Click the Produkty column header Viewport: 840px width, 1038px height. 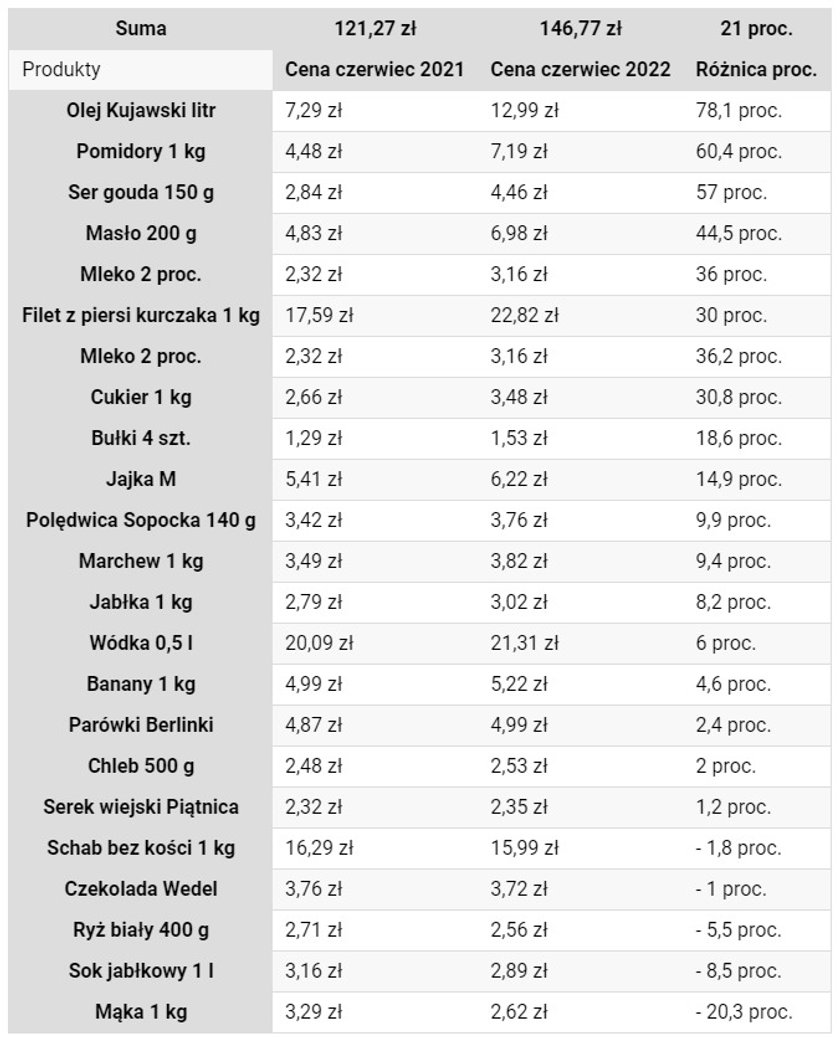(62, 70)
